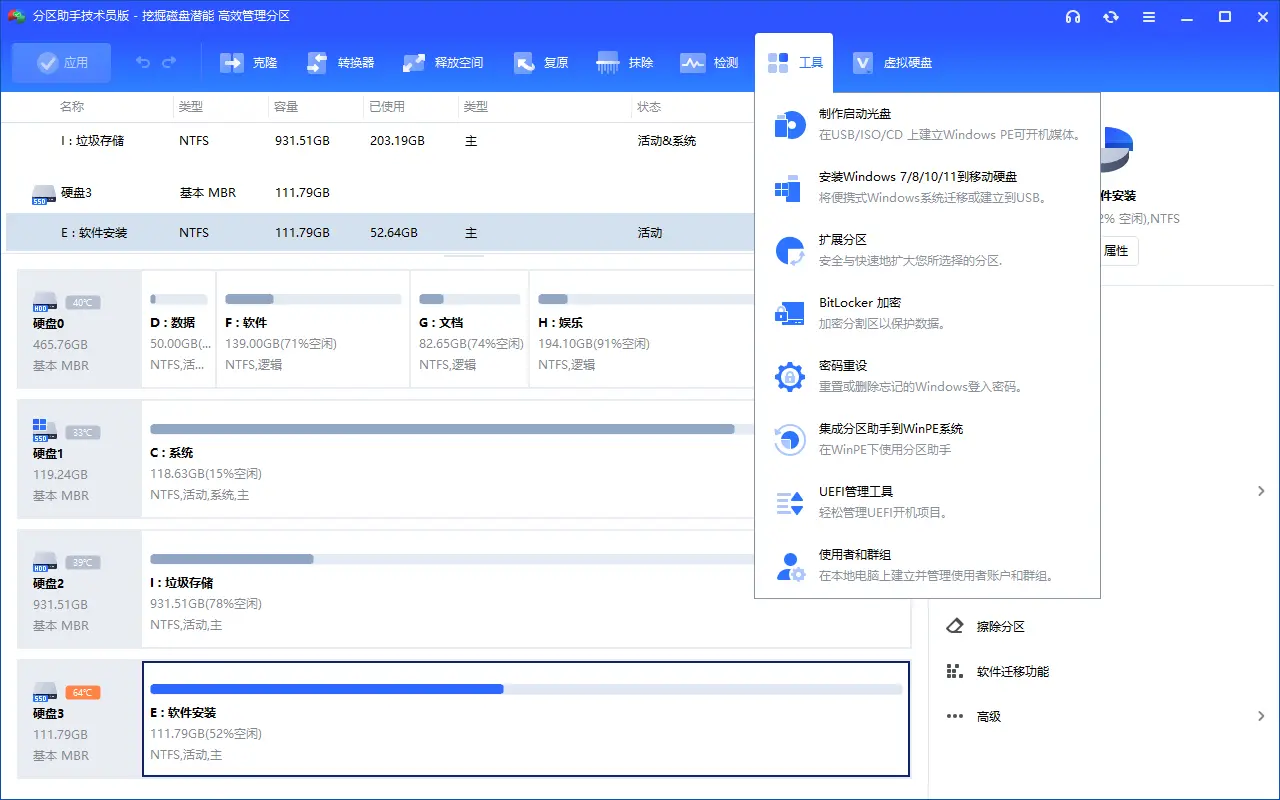Click the 状态 column header
The height and width of the screenshot is (800, 1280).
coord(649,107)
